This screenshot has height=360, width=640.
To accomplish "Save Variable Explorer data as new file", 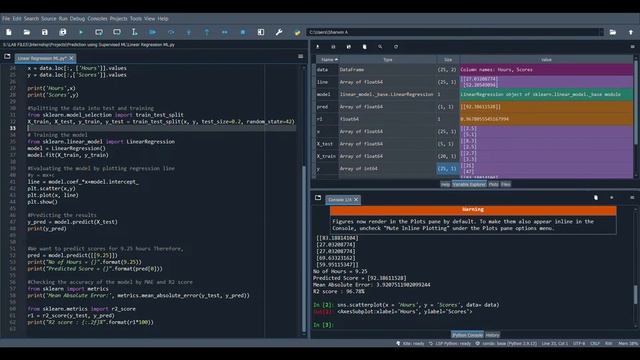I will (349, 47).
